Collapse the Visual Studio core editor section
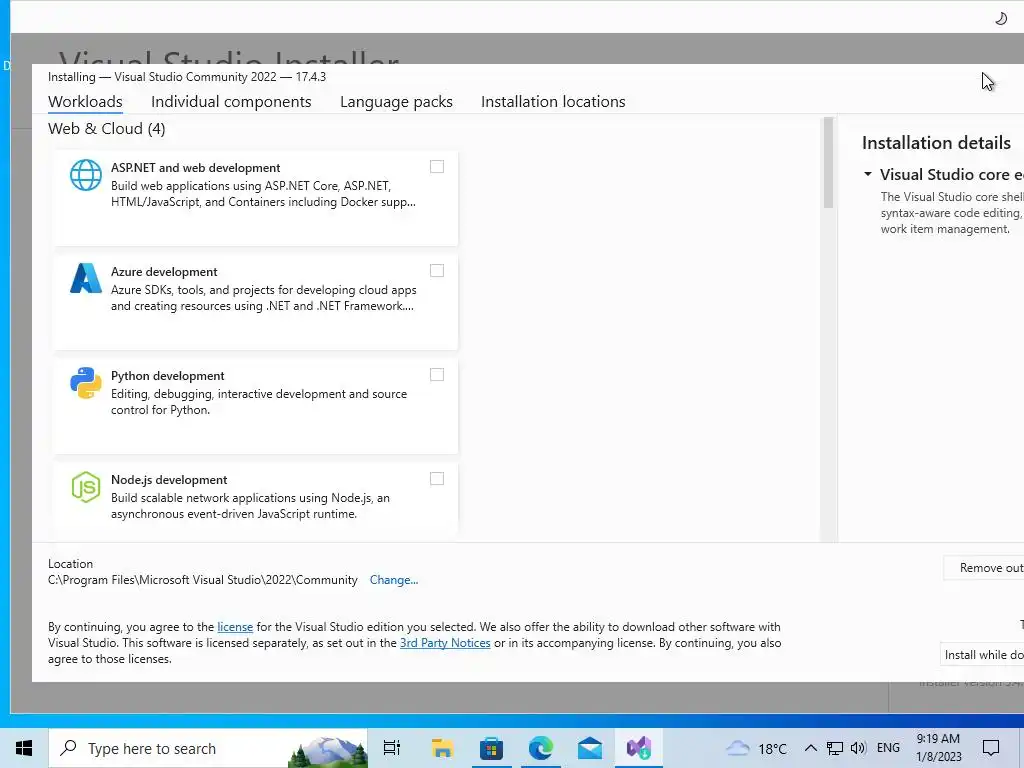The image size is (1024, 768). [x=868, y=174]
